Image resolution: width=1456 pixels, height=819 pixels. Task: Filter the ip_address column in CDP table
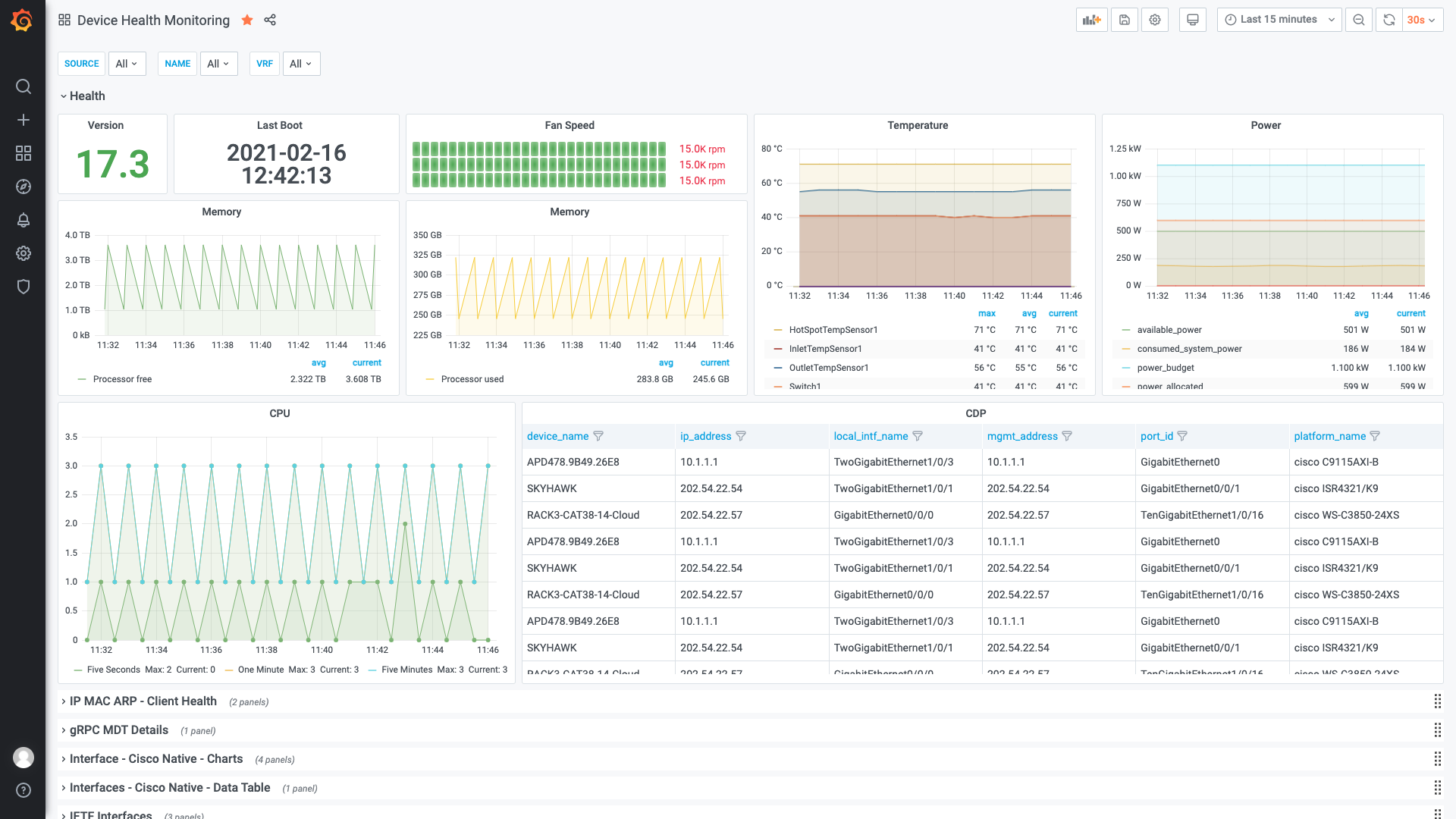[741, 436]
